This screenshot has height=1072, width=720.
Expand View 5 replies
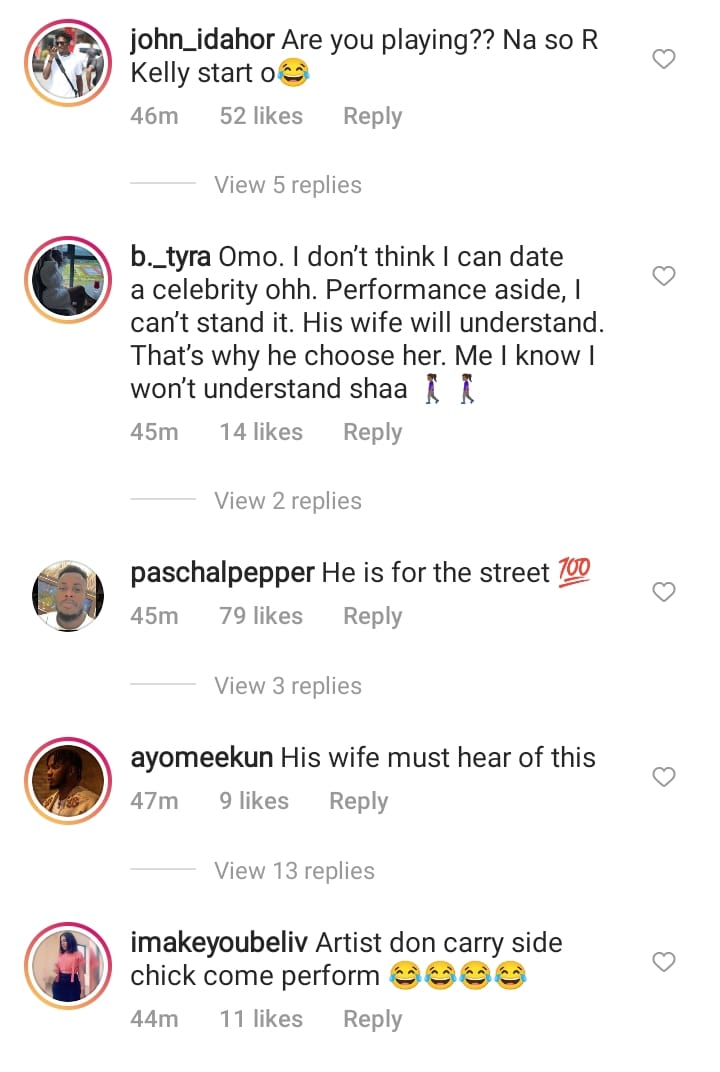coord(288,185)
